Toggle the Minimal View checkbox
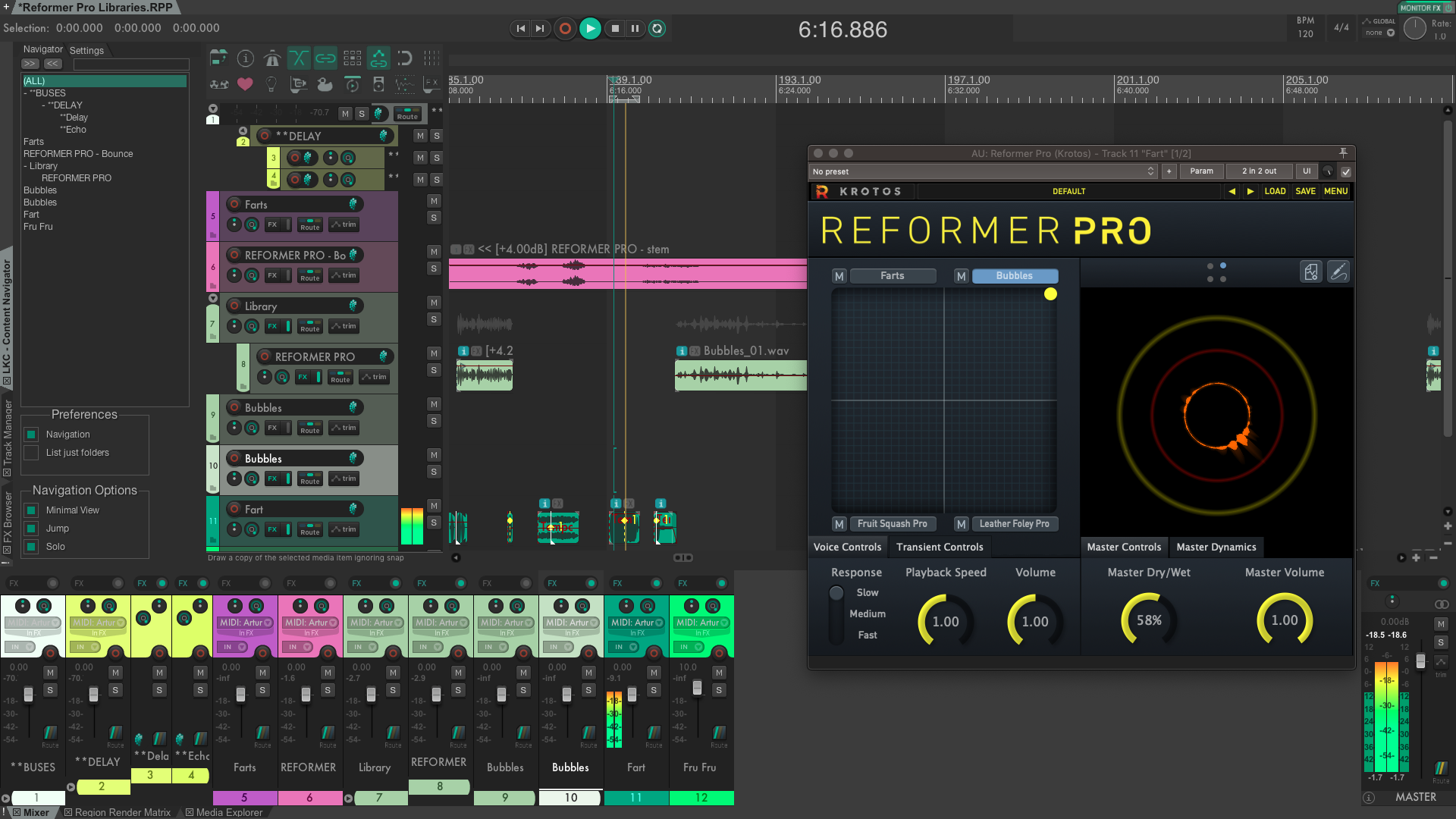Viewport: 1456px width, 819px height. pos(31,510)
